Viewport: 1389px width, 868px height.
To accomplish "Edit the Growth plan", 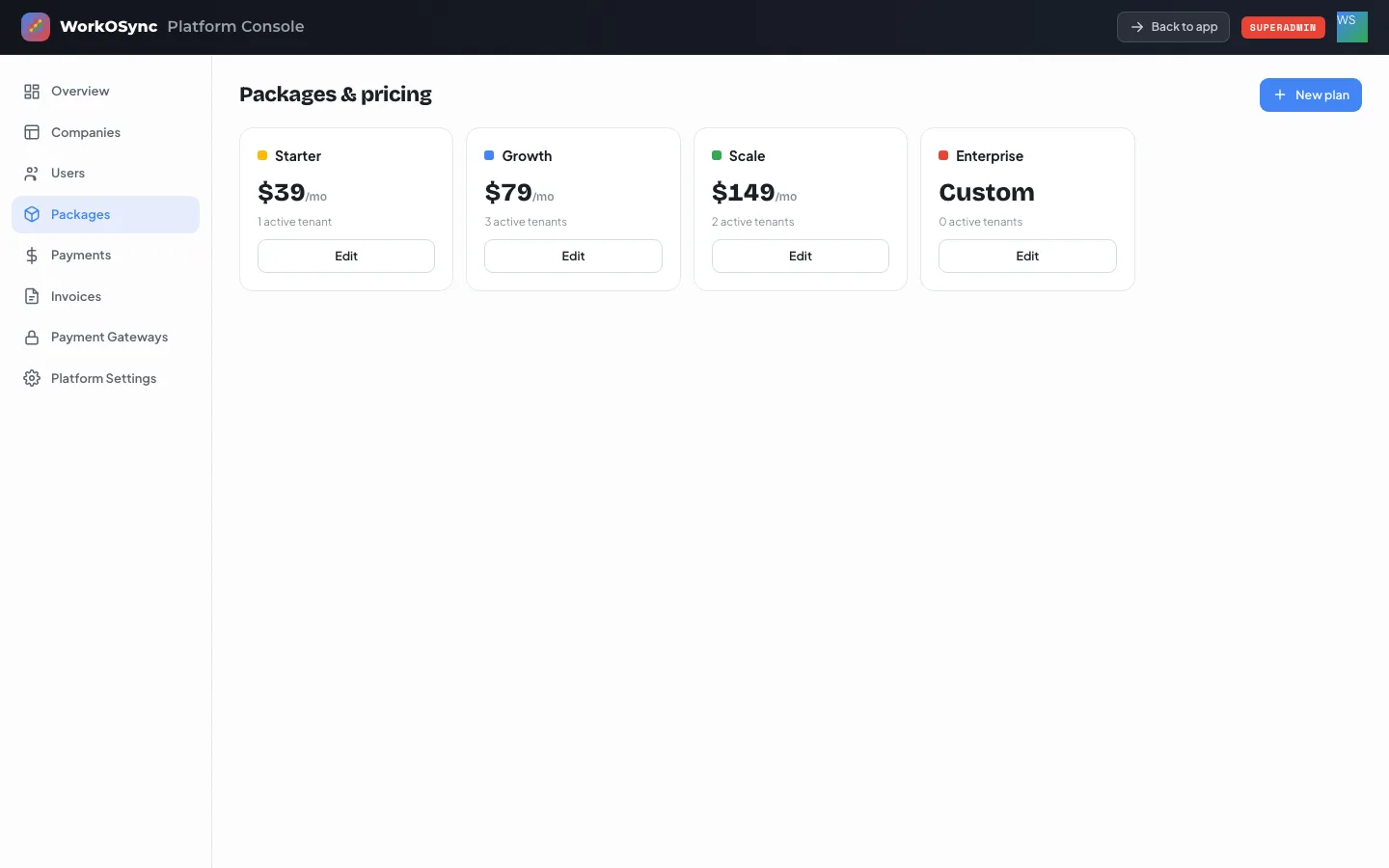I will point(573,256).
